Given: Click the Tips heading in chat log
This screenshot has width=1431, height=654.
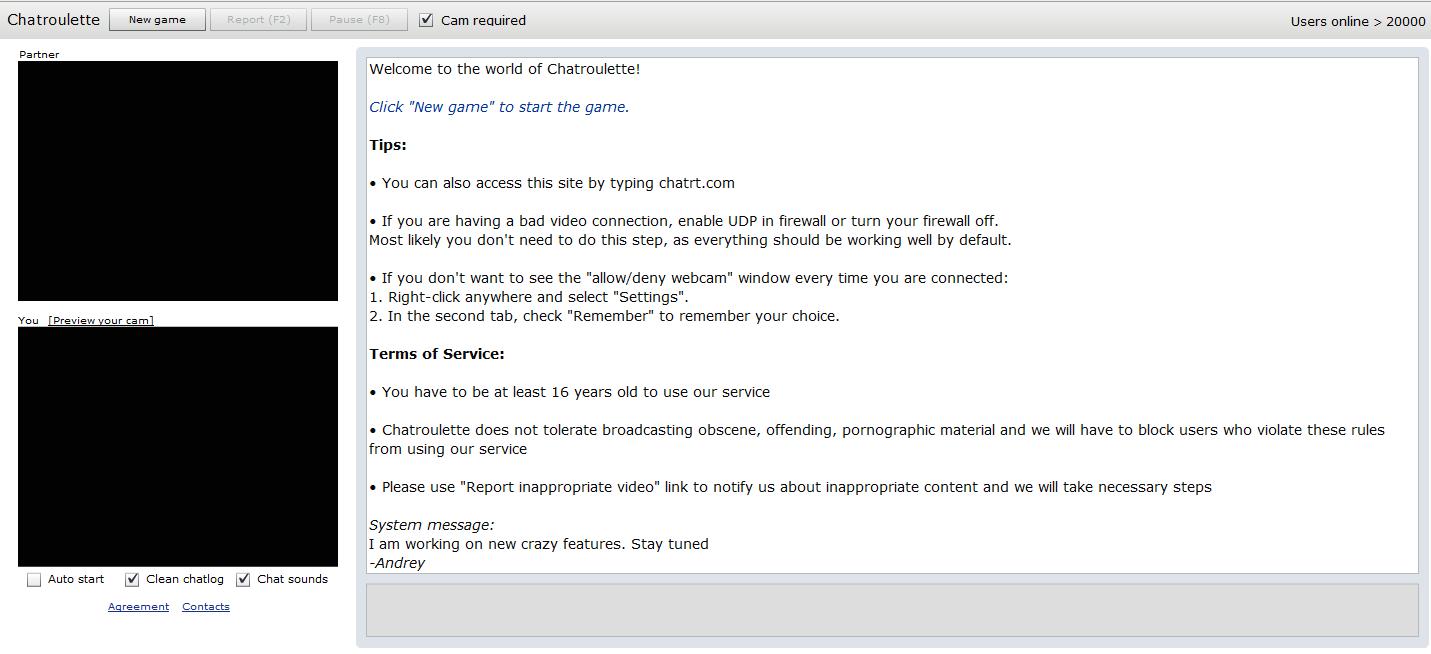Looking at the screenshot, I should pyautogui.click(x=388, y=145).
